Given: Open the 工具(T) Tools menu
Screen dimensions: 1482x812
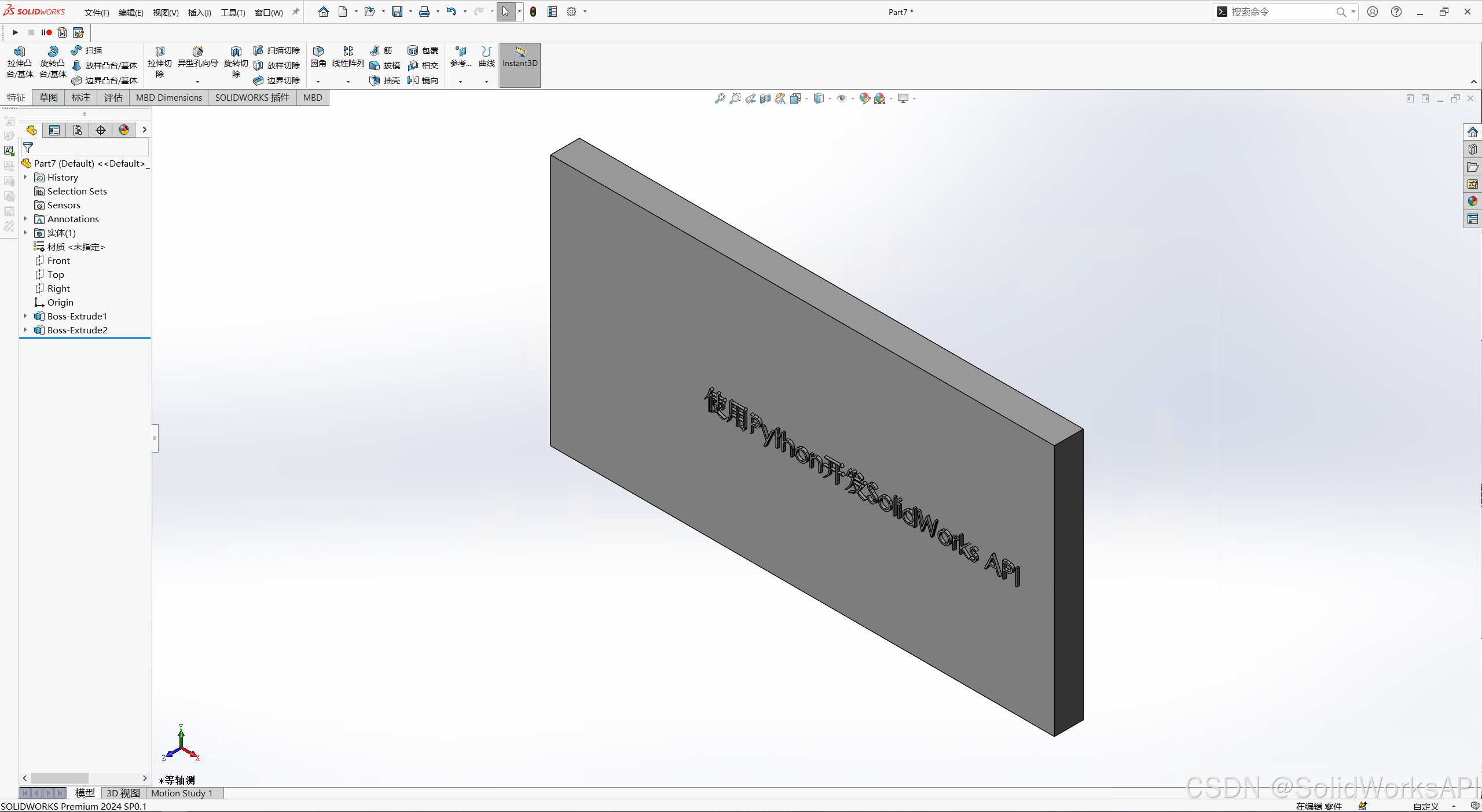Looking at the screenshot, I should (233, 12).
